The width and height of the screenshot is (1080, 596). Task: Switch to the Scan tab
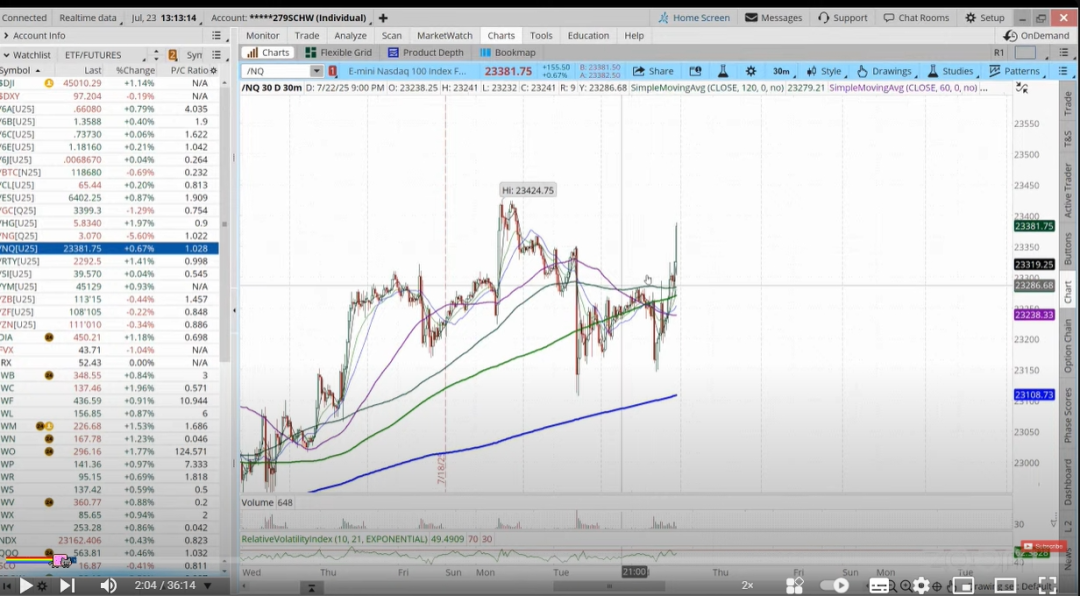pos(391,36)
